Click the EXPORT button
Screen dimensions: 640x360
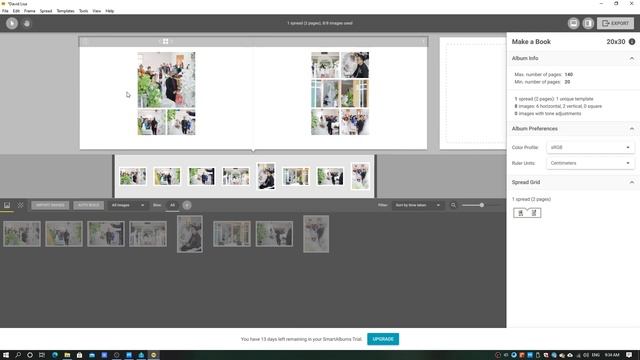click(x=616, y=23)
